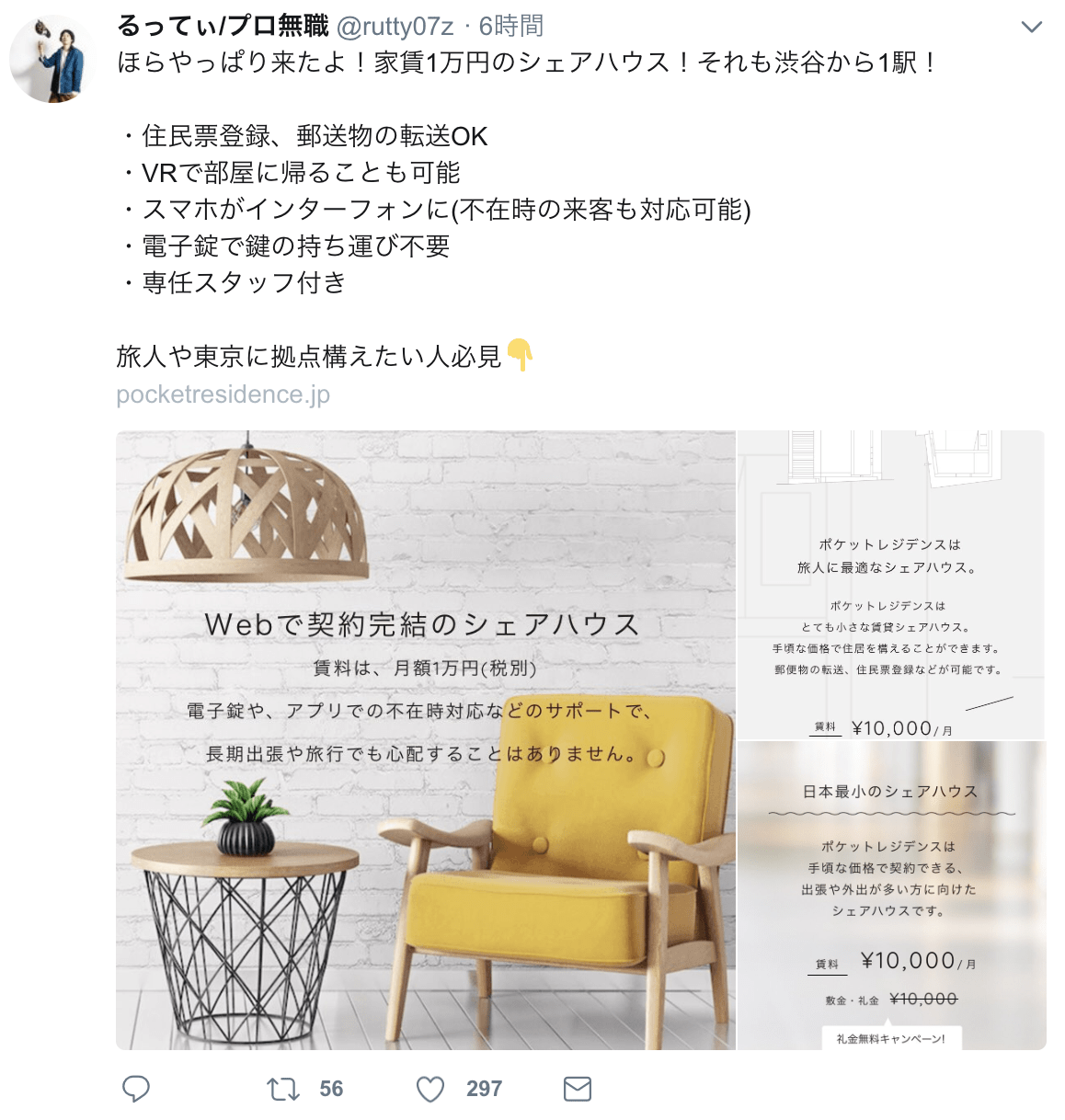This screenshot has height=1120, width=1065.
Task: Click the 礼金無料キャンペーン! label in image
Action: tap(891, 1038)
